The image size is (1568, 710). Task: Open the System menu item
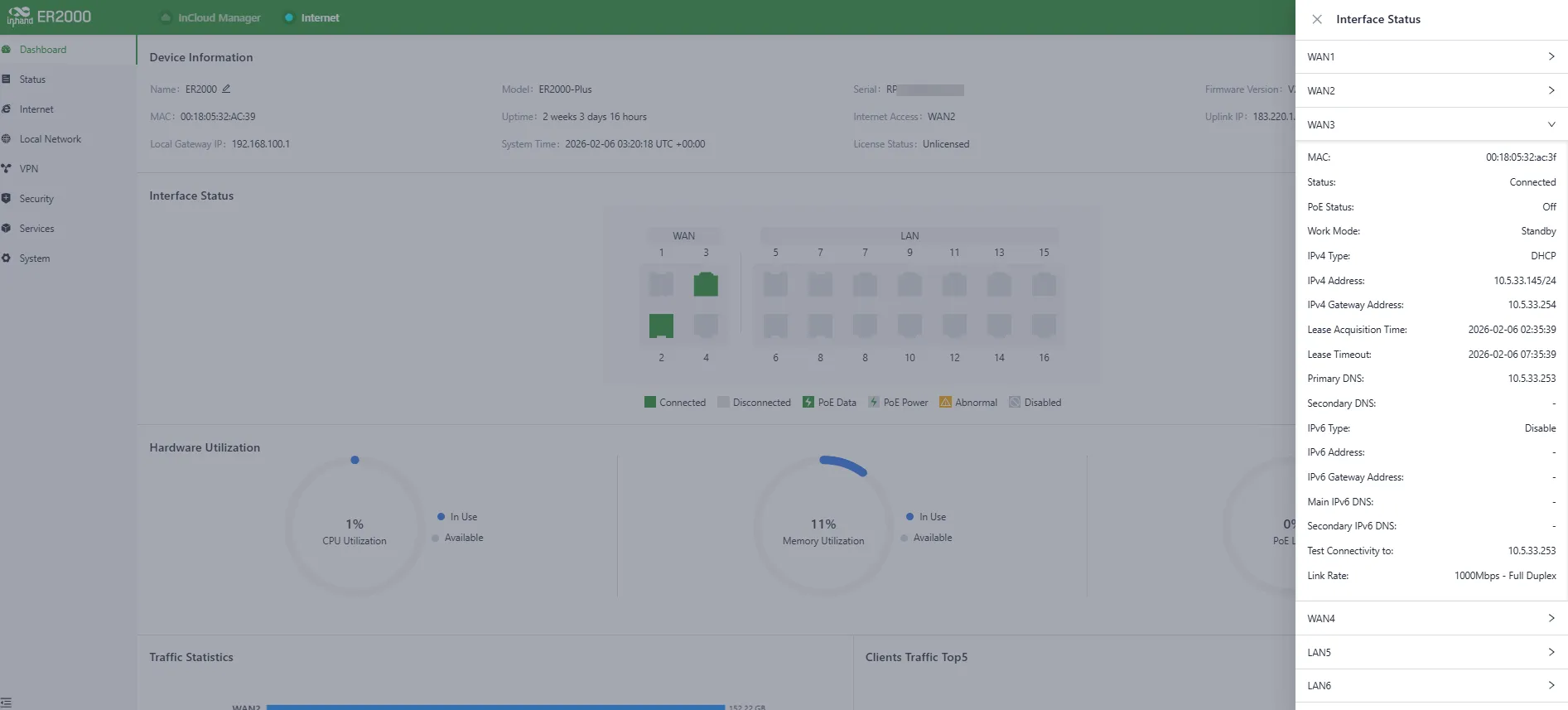click(68, 258)
